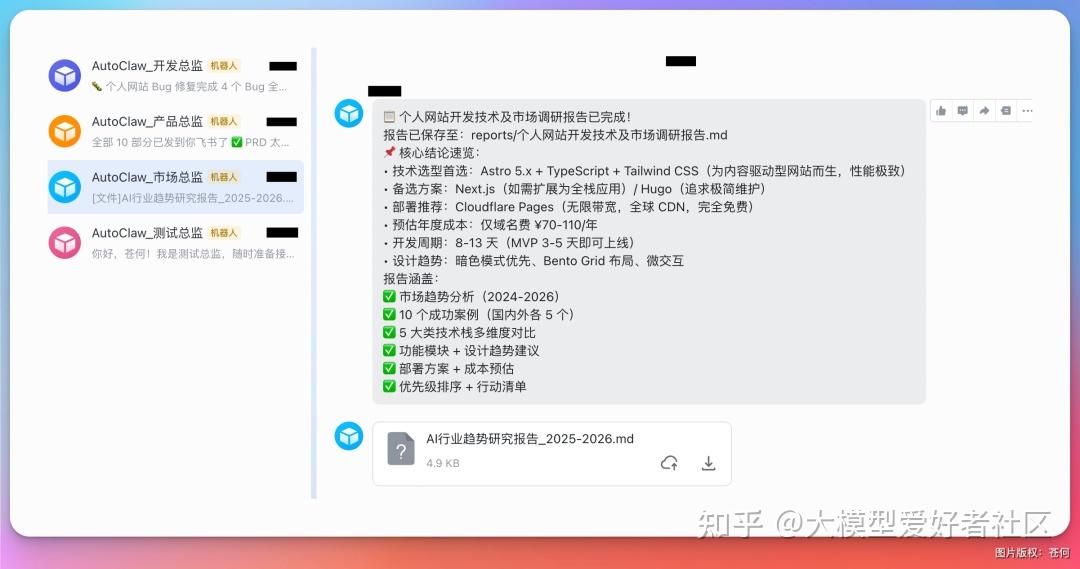Screen dimensions: 1080x569
Task: Click the gray file type icon of attachment
Action: tap(401, 450)
